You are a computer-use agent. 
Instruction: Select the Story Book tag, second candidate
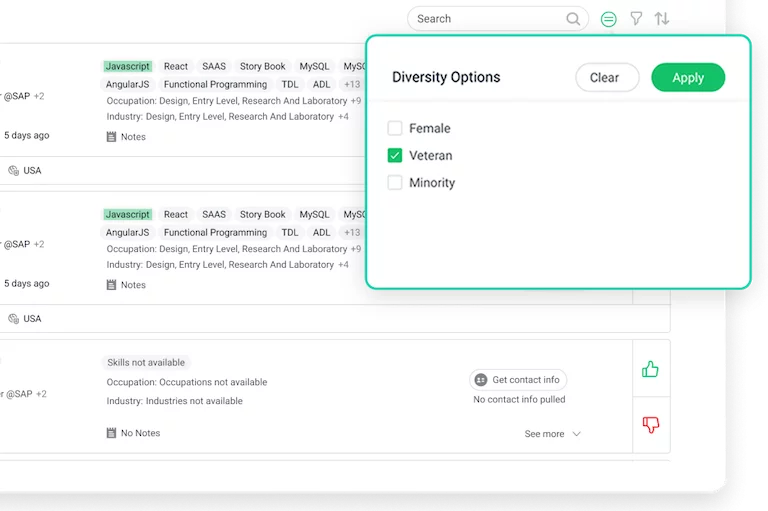[x=262, y=214]
